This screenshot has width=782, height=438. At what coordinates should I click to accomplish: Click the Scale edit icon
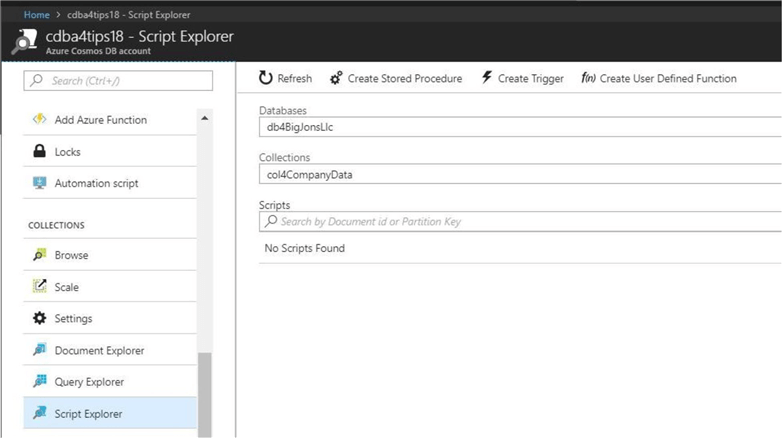point(39,286)
